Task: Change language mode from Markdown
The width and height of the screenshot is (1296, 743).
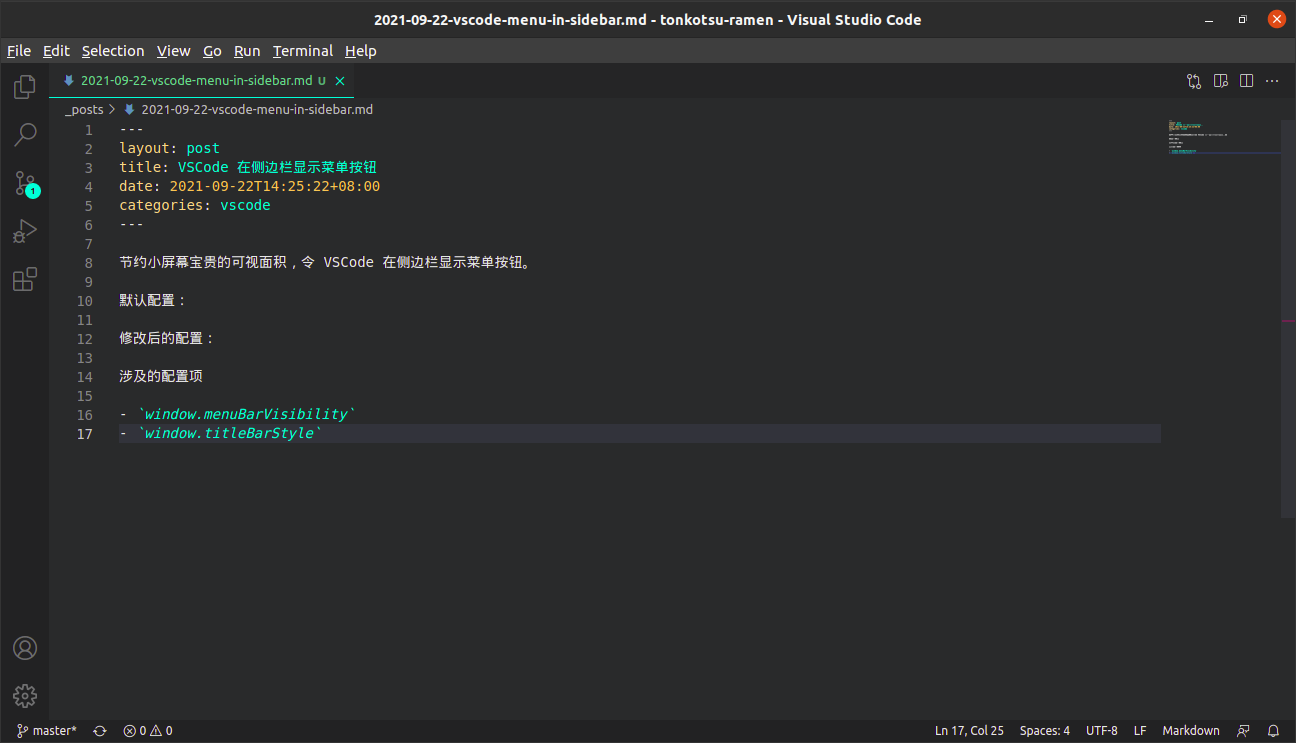Action: point(1191,731)
